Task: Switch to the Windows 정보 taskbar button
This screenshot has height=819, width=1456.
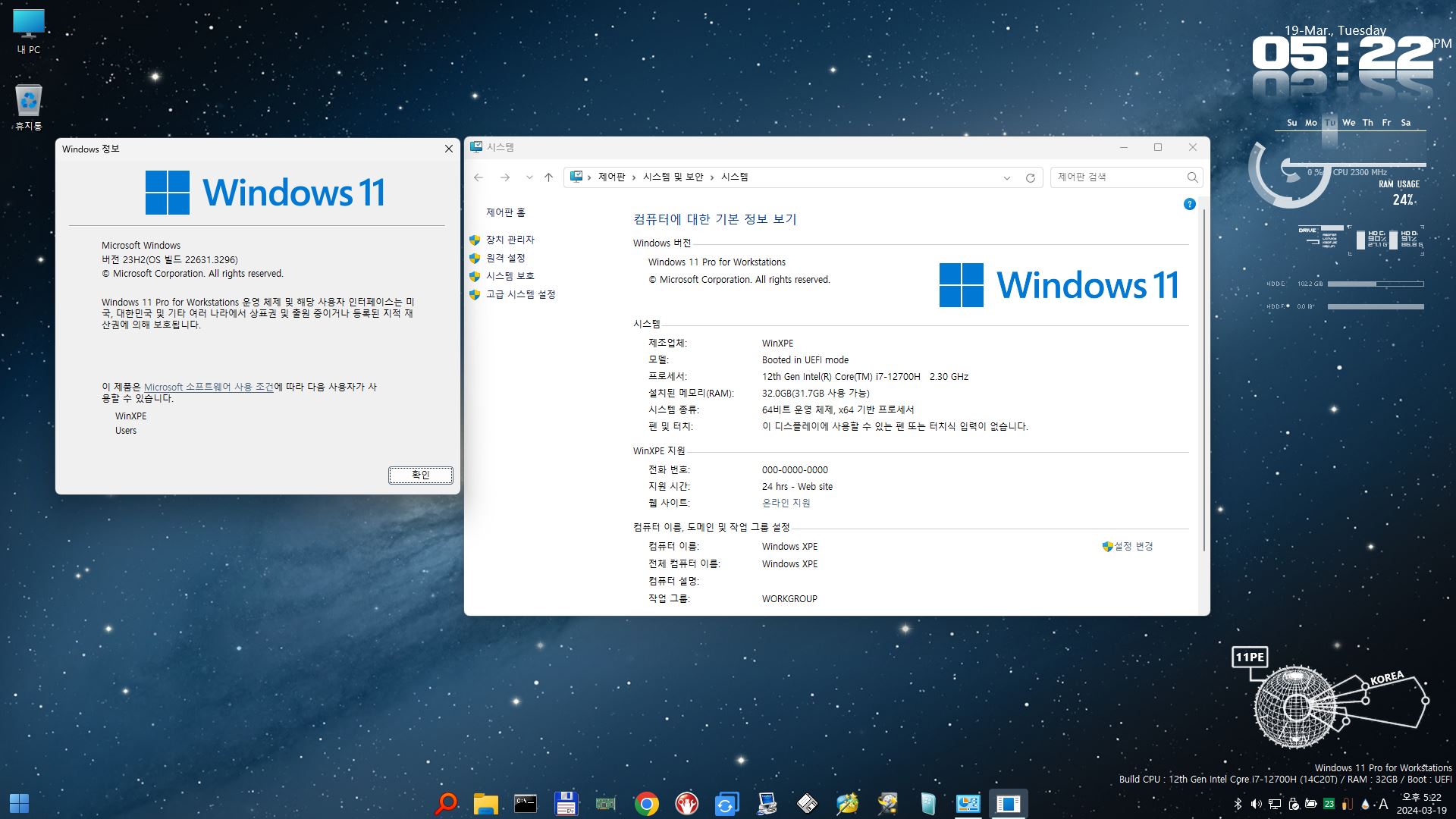Action: pyautogui.click(x=1008, y=803)
